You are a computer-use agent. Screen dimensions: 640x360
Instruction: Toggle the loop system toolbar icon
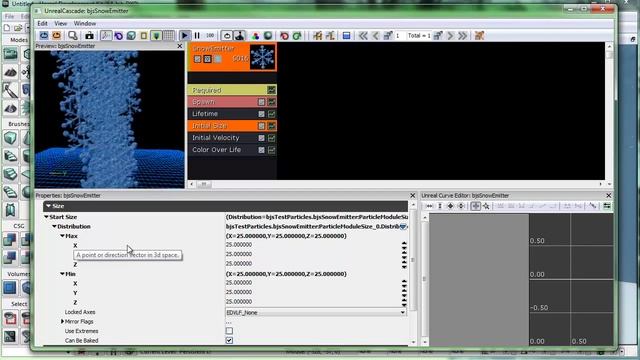click(227, 36)
